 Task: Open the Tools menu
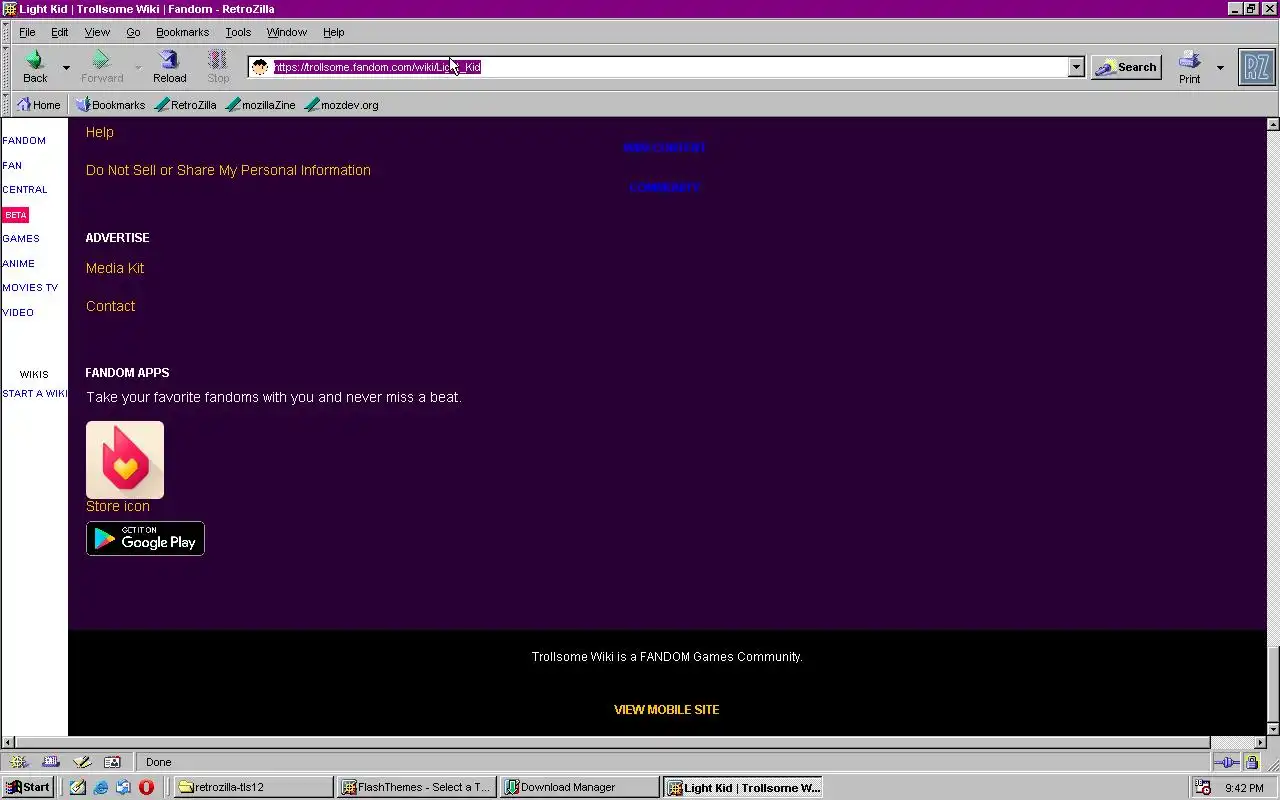[238, 32]
